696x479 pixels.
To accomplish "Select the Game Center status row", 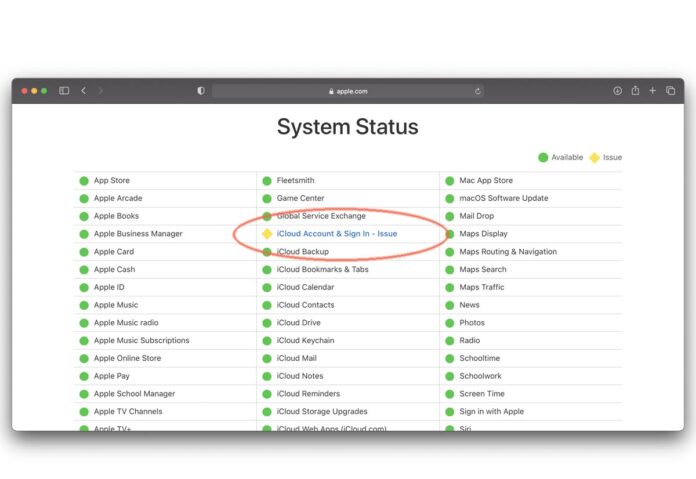I will pos(348,198).
